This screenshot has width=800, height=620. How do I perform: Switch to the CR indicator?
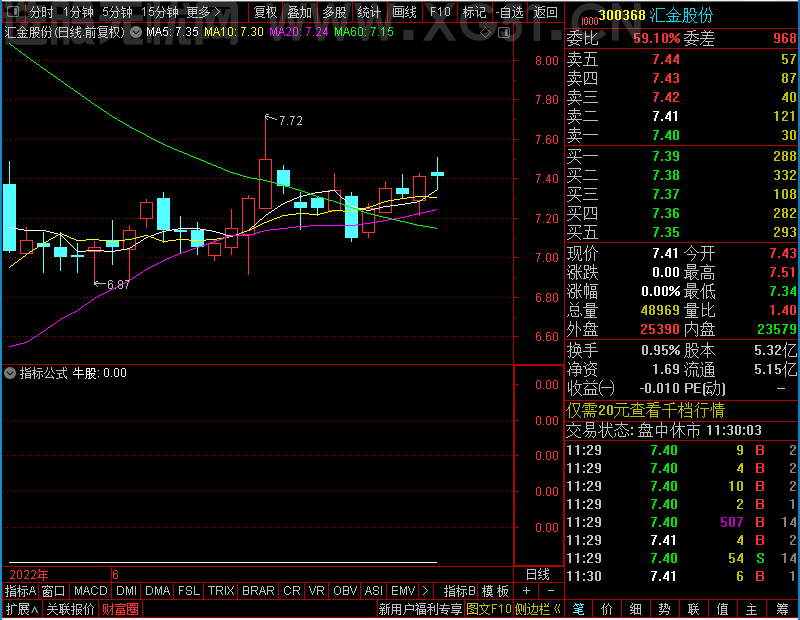(292, 591)
